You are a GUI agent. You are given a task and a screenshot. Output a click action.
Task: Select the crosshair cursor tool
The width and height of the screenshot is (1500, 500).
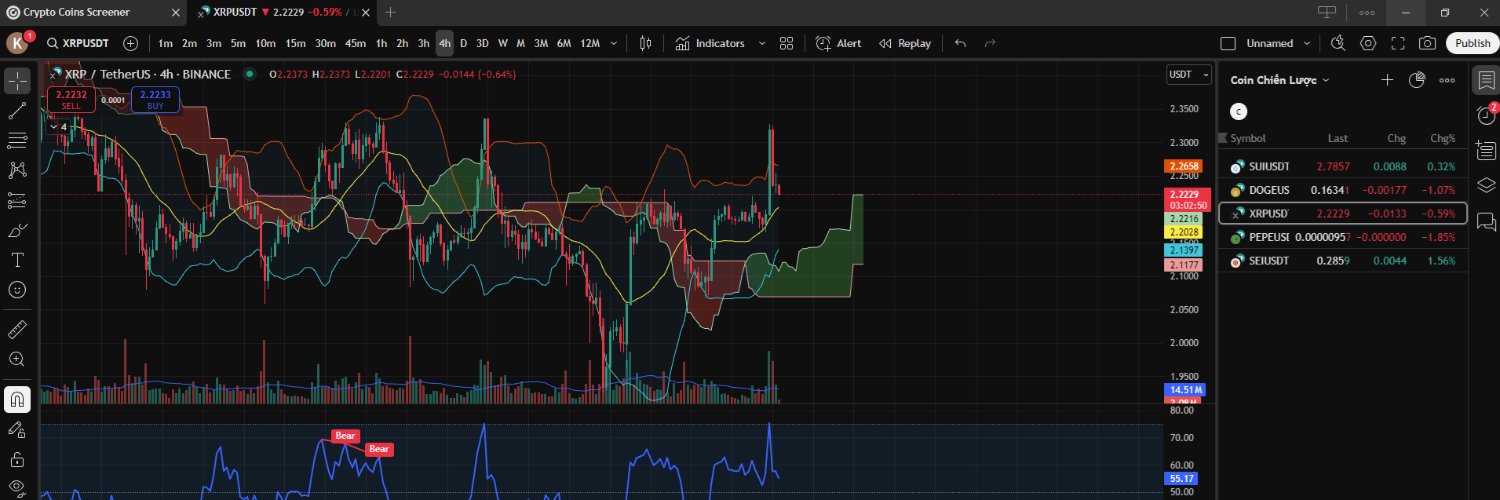17,81
